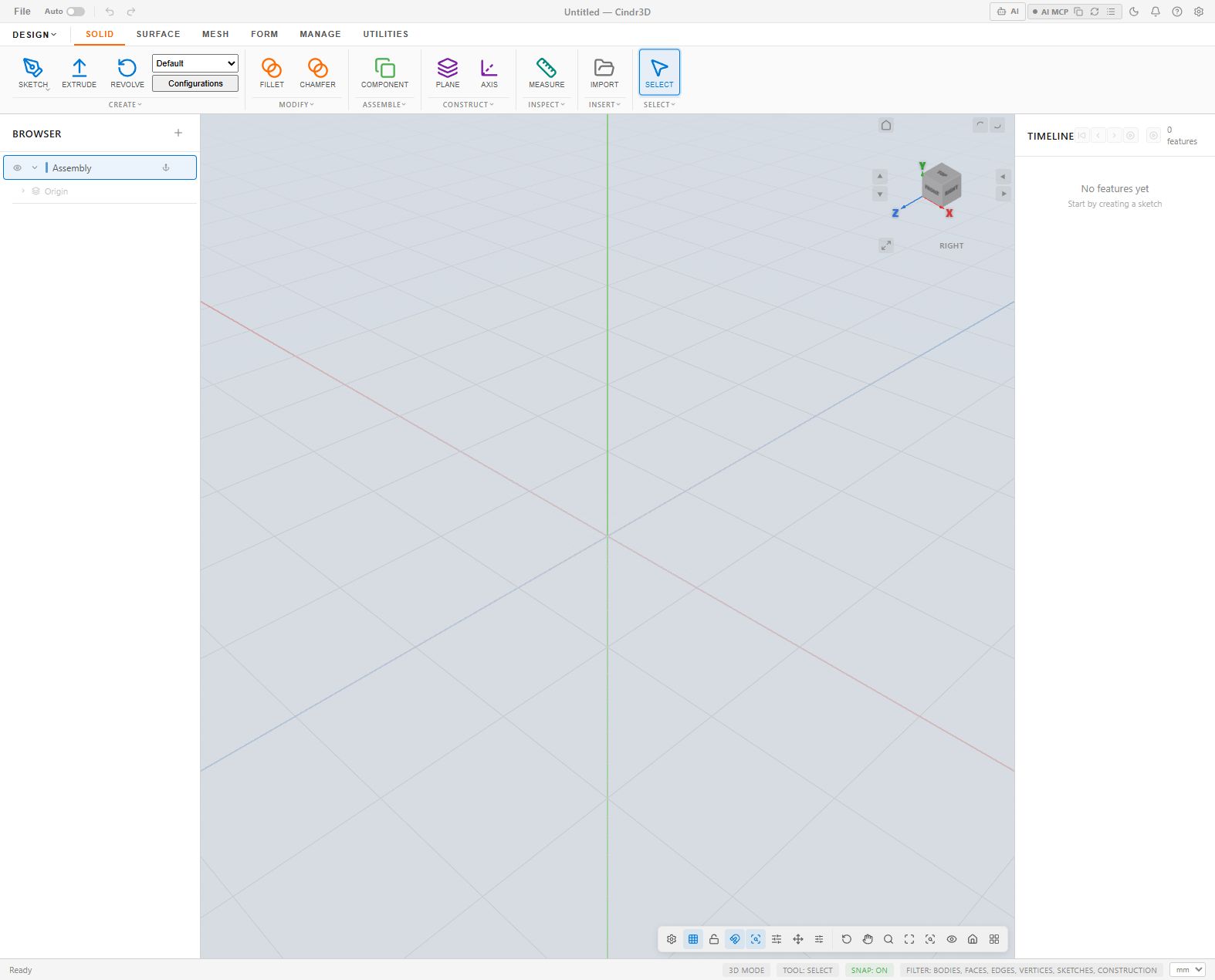
Task: Open the mm units dropdown
Action: click(1187, 970)
